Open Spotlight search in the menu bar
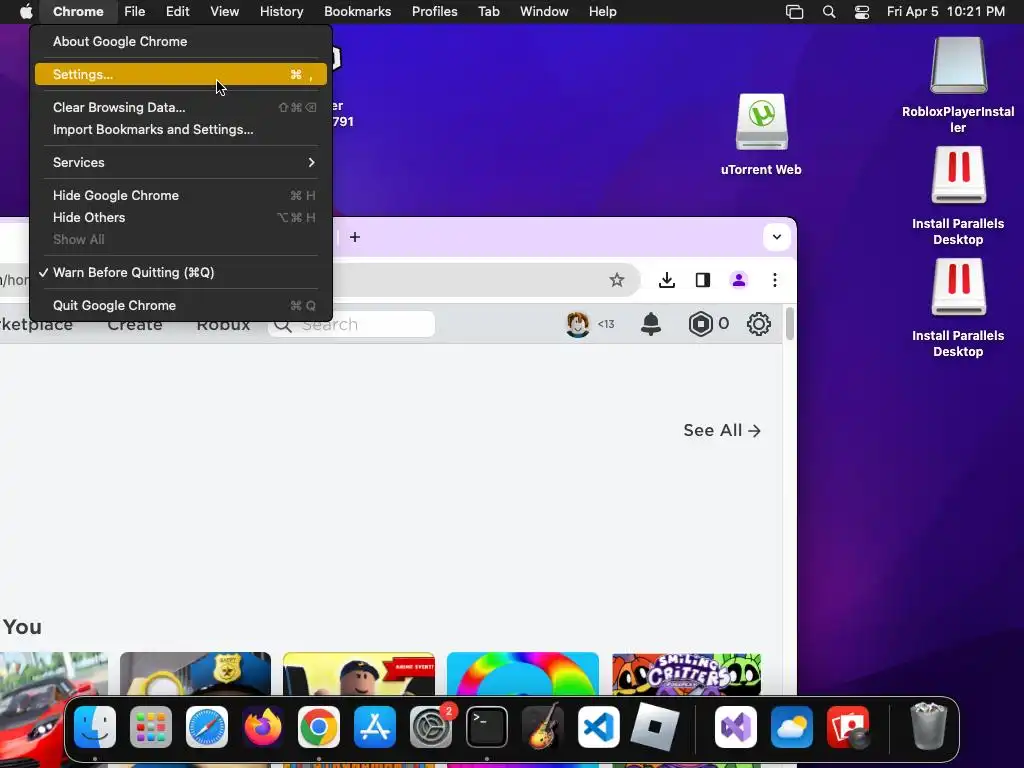 point(829,12)
